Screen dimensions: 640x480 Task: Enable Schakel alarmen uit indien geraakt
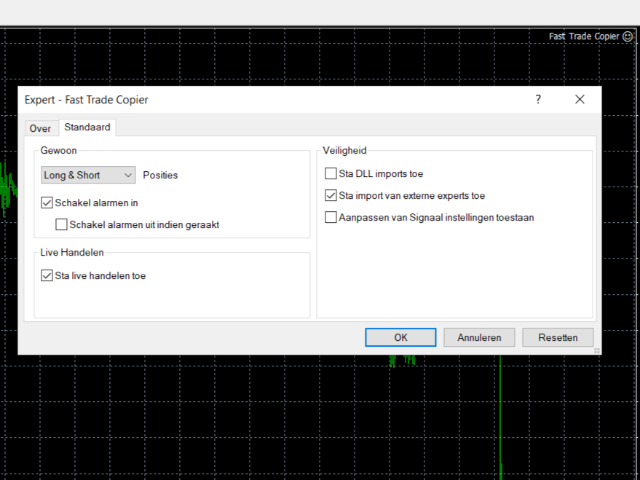[61, 224]
